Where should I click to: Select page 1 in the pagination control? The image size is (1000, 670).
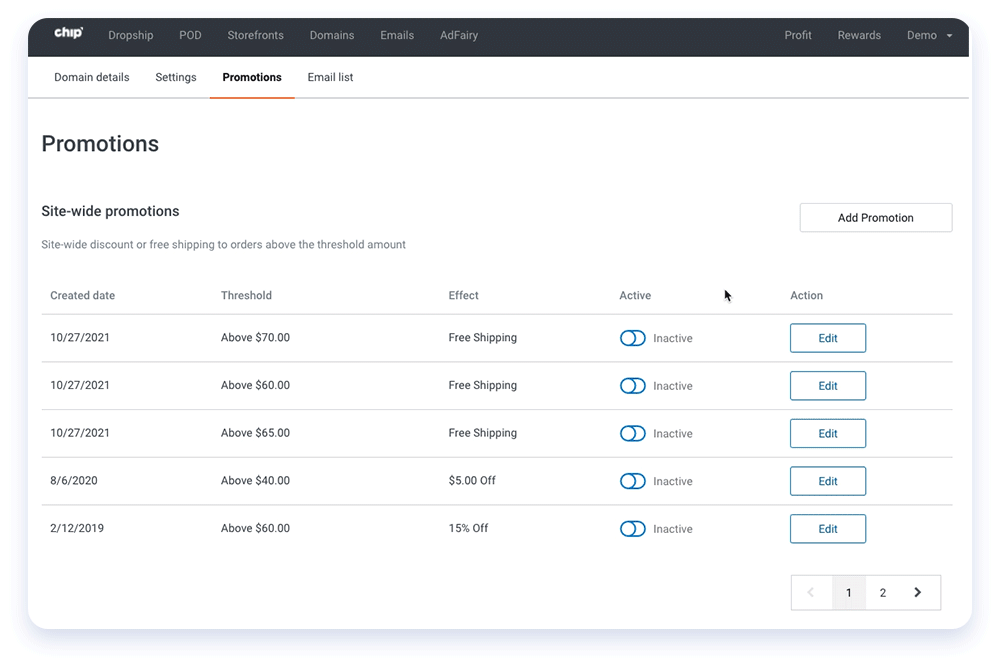coord(849,592)
